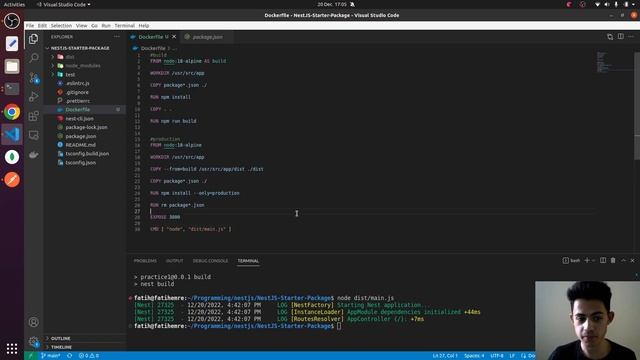Click Ln 27, Col 1 in status bar

point(445,356)
